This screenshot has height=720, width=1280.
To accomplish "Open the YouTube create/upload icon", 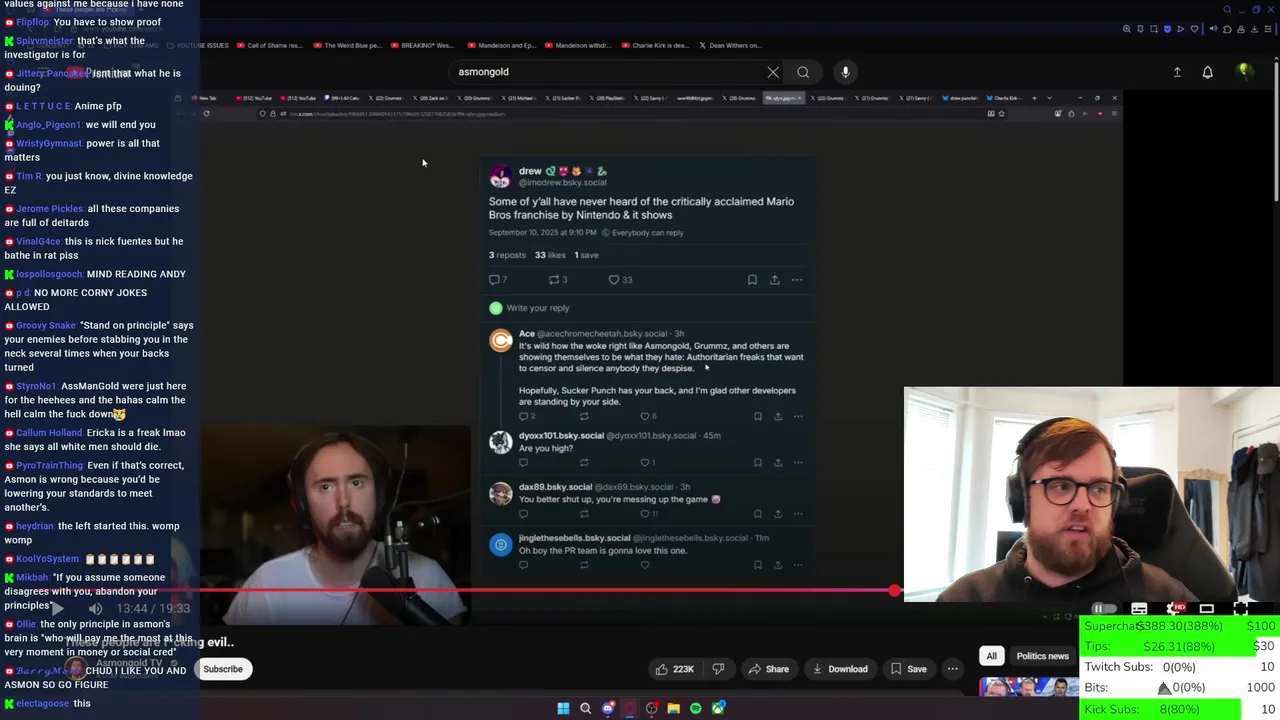I will tap(1177, 72).
